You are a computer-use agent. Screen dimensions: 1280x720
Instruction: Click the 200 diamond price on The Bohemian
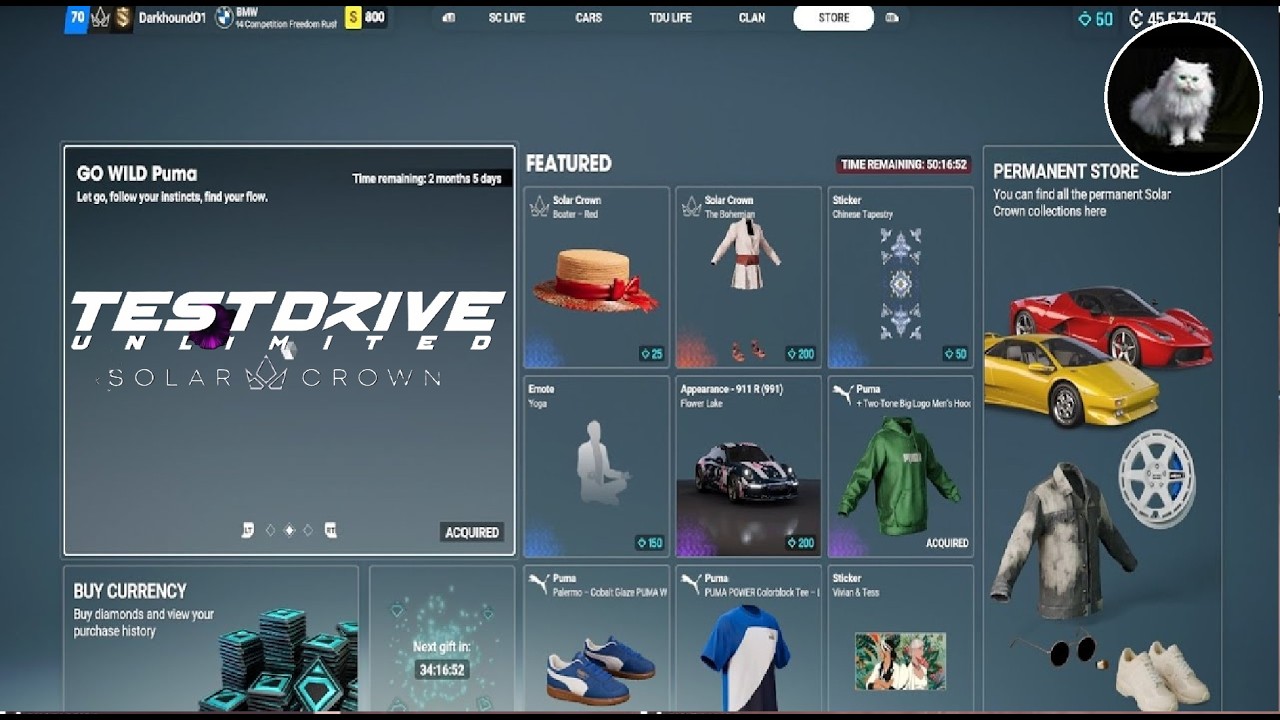(800, 354)
